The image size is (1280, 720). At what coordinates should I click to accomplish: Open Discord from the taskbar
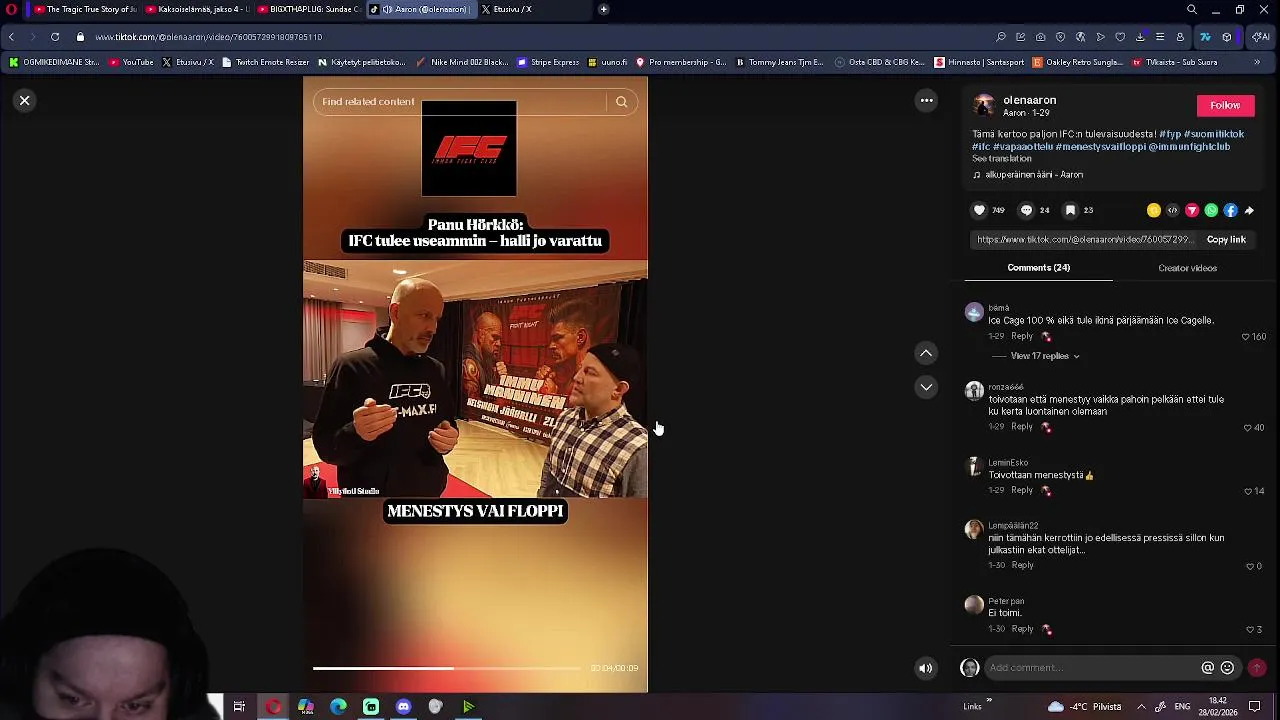point(403,707)
